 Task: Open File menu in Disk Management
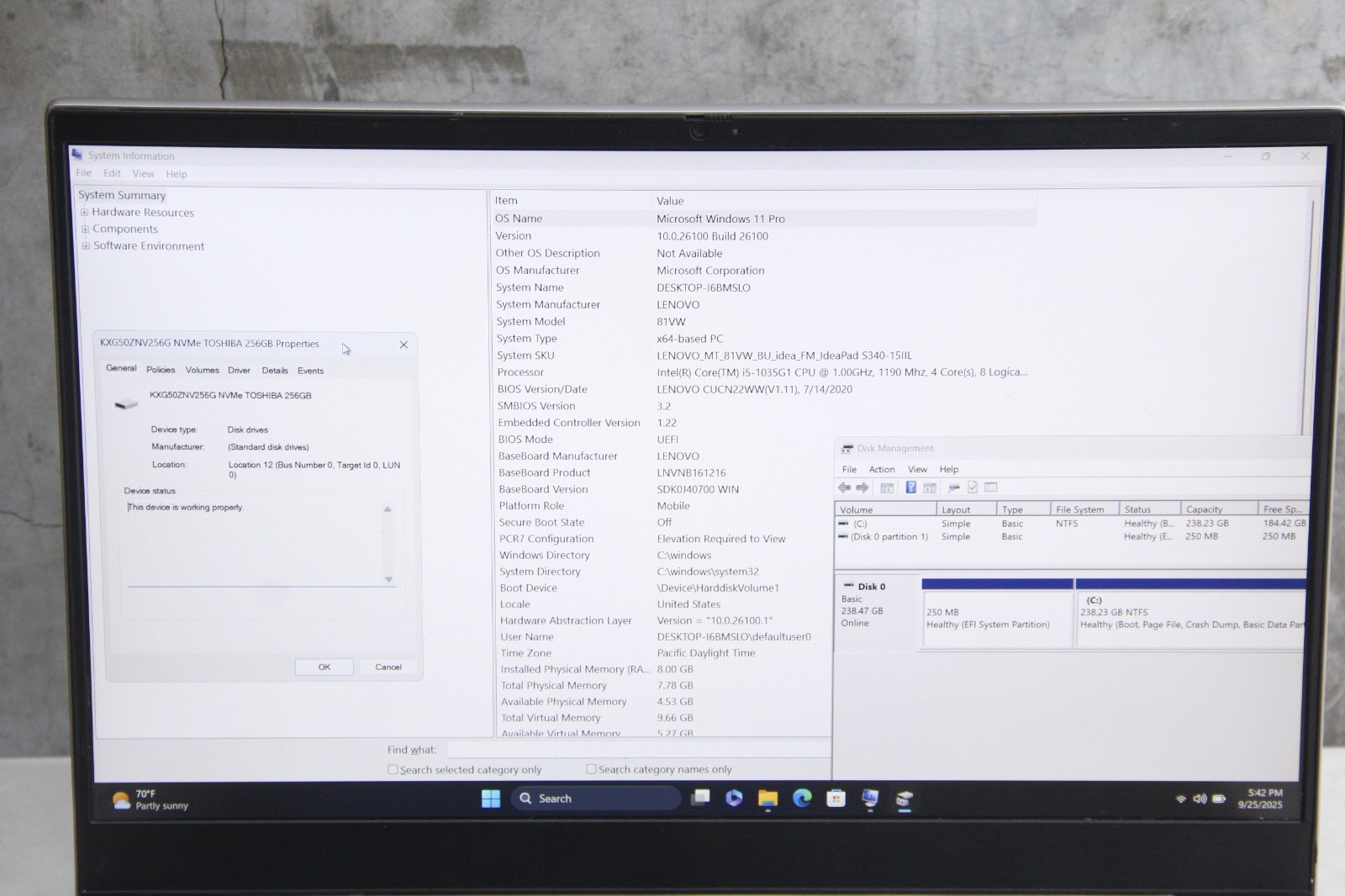849,469
